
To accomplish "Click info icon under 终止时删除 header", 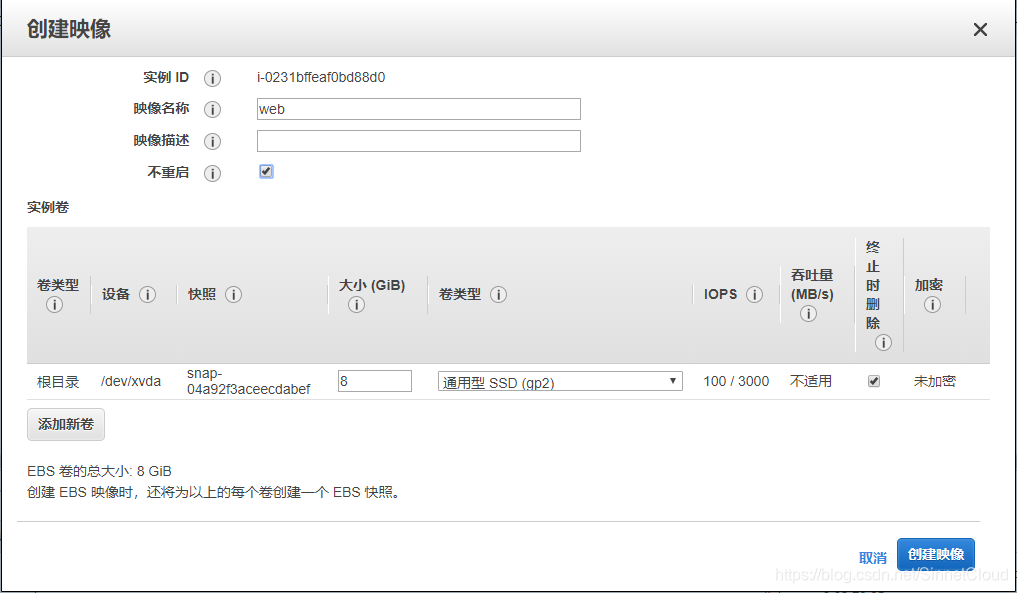I will point(883,343).
